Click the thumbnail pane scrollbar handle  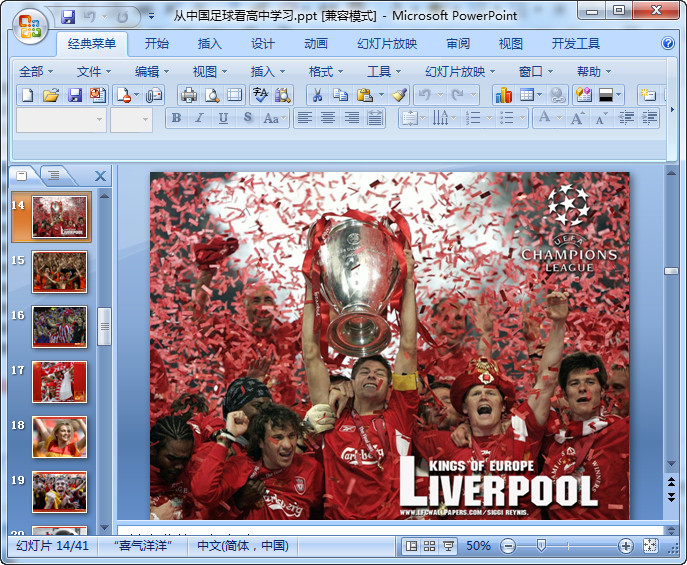(x=104, y=326)
